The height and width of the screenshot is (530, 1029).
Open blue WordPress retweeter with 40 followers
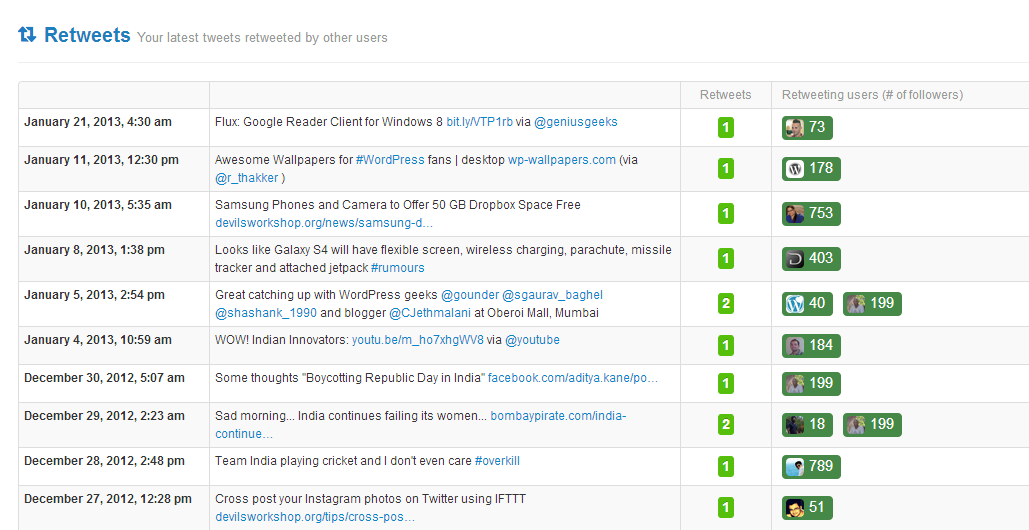[x=807, y=304]
